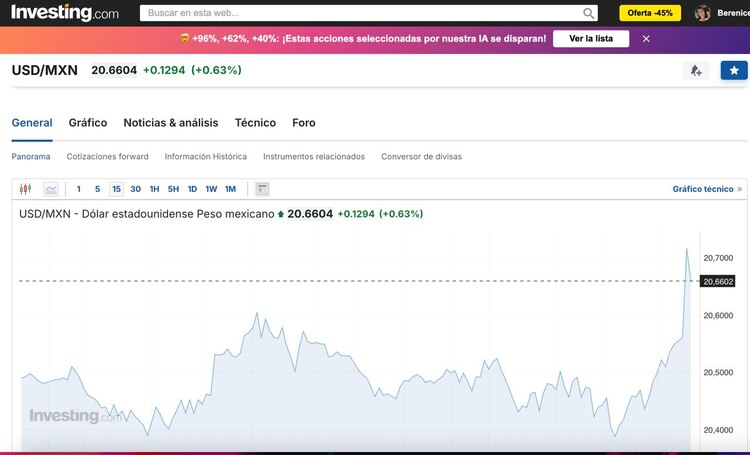
Task: Click the 20,5000 axis label
Action: click(718, 372)
